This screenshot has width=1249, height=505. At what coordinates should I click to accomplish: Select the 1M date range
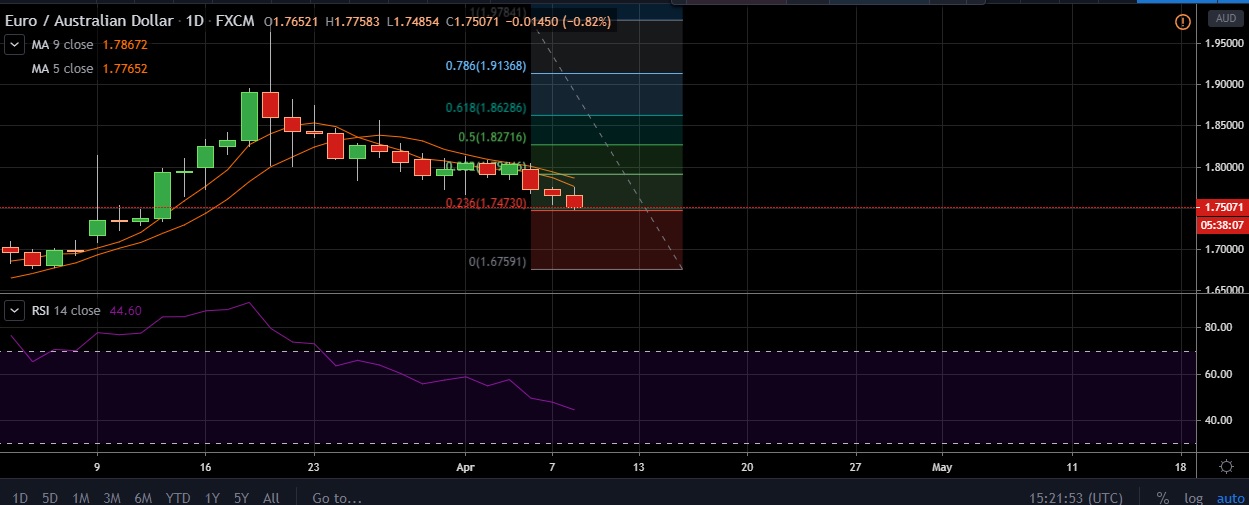click(x=81, y=497)
